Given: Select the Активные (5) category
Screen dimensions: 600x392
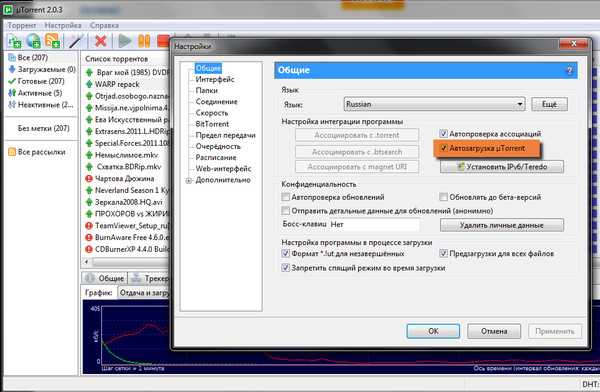Looking at the screenshot, I should coord(35,93).
